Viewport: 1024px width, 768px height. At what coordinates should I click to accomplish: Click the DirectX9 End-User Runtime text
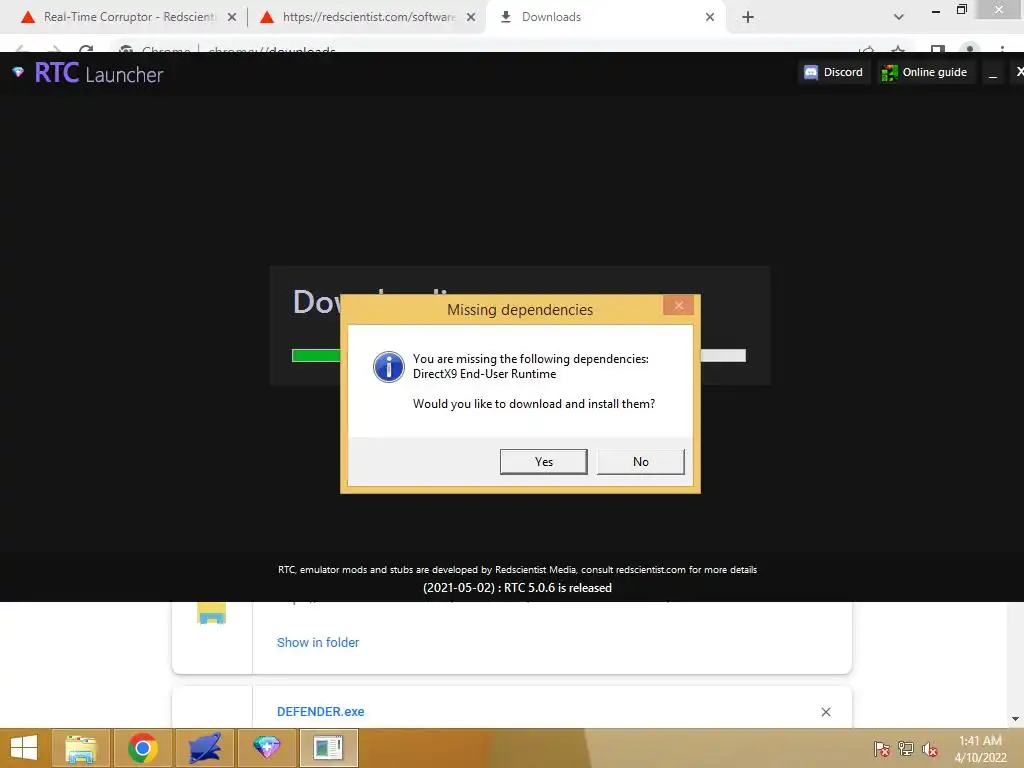point(485,374)
